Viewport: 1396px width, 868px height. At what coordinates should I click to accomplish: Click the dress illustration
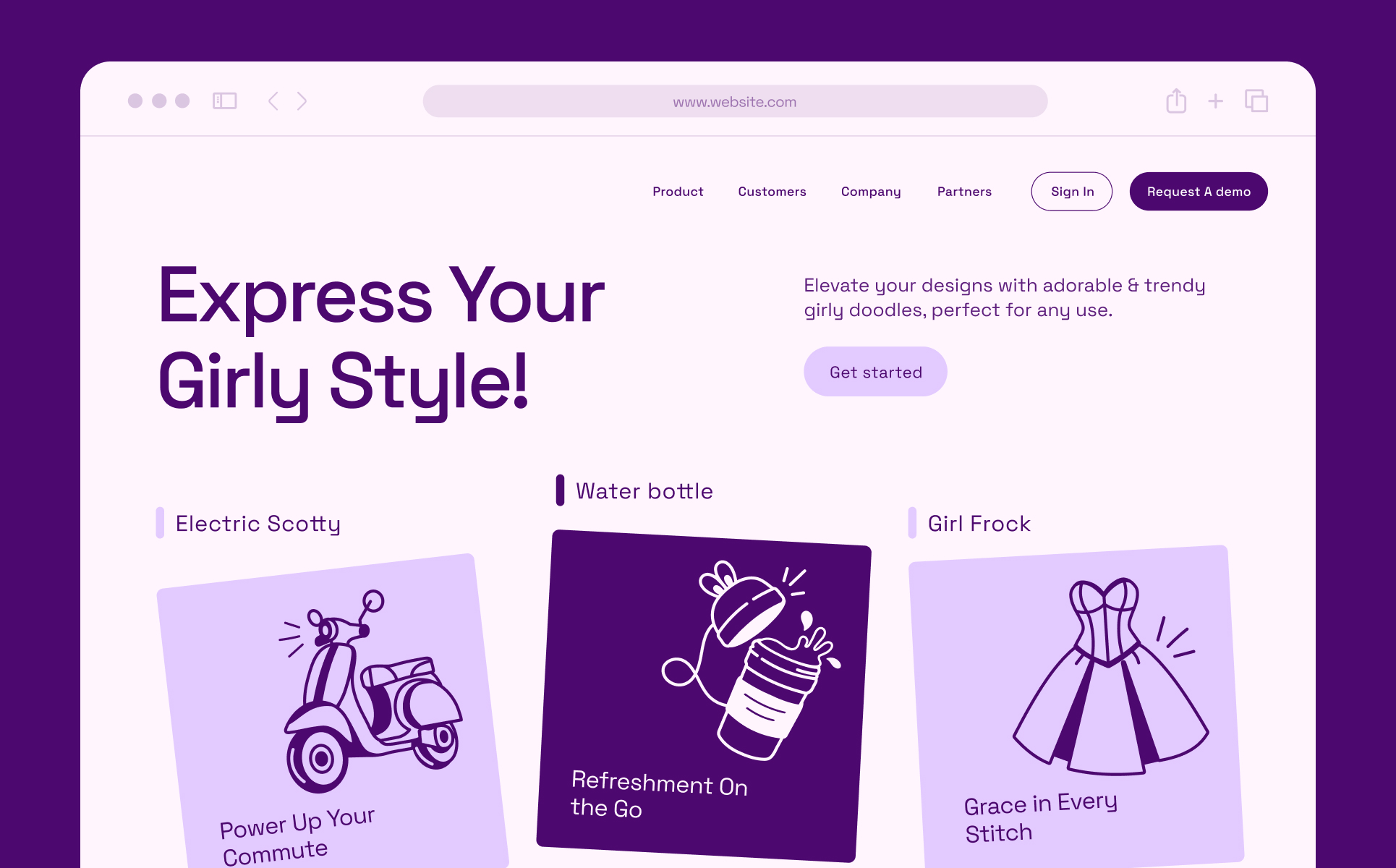point(1111,676)
